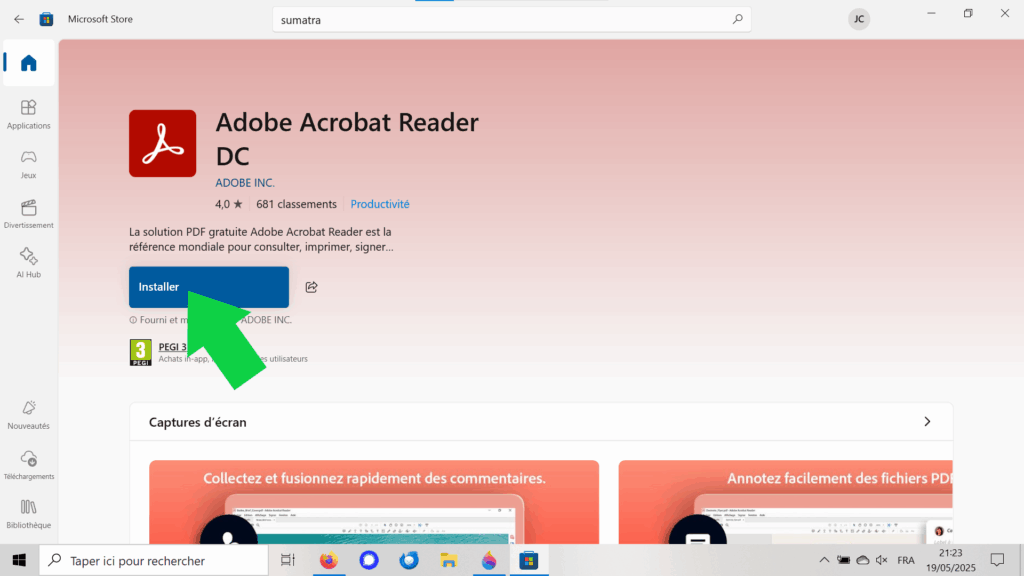Click the search magnifier icon

738,19
